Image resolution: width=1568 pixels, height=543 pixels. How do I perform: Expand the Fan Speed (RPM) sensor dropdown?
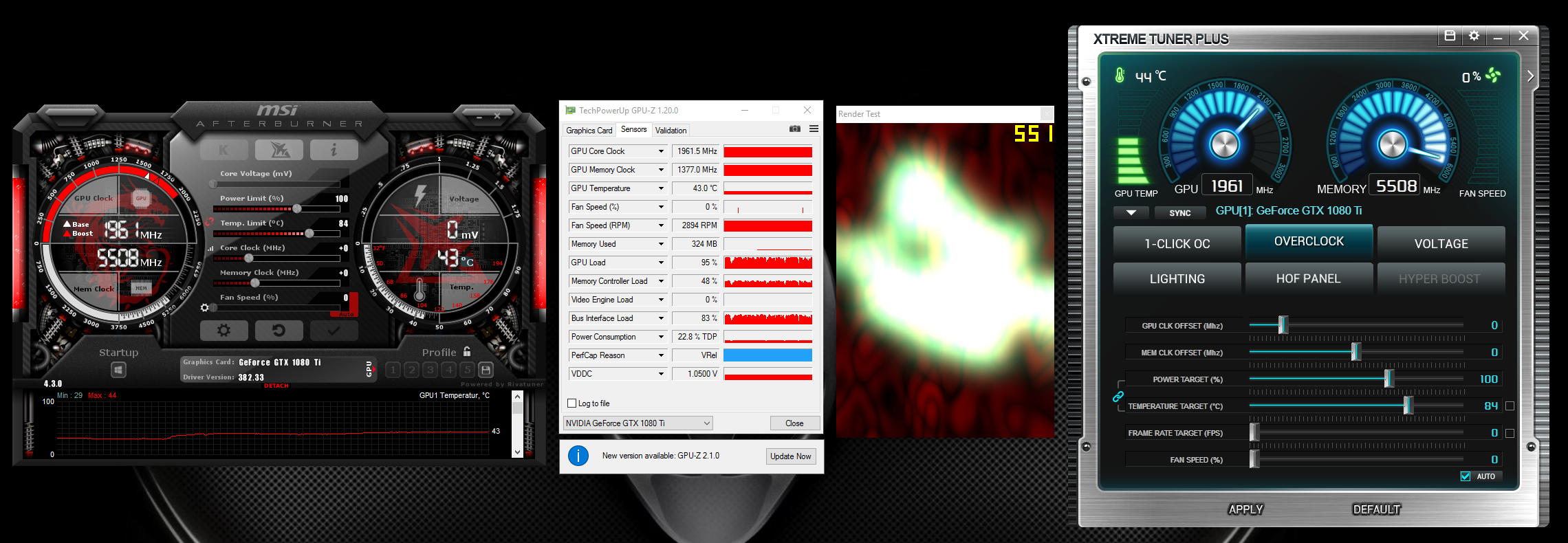coord(661,225)
